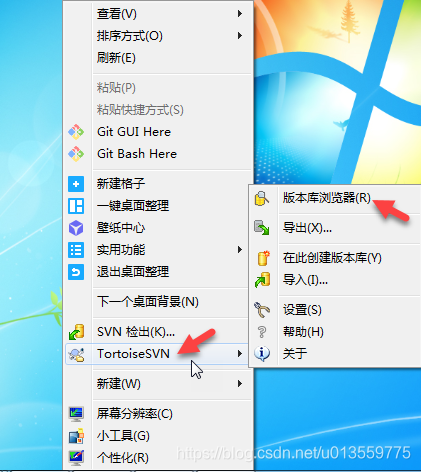Click the list icon for 实用功能

coord(76,250)
